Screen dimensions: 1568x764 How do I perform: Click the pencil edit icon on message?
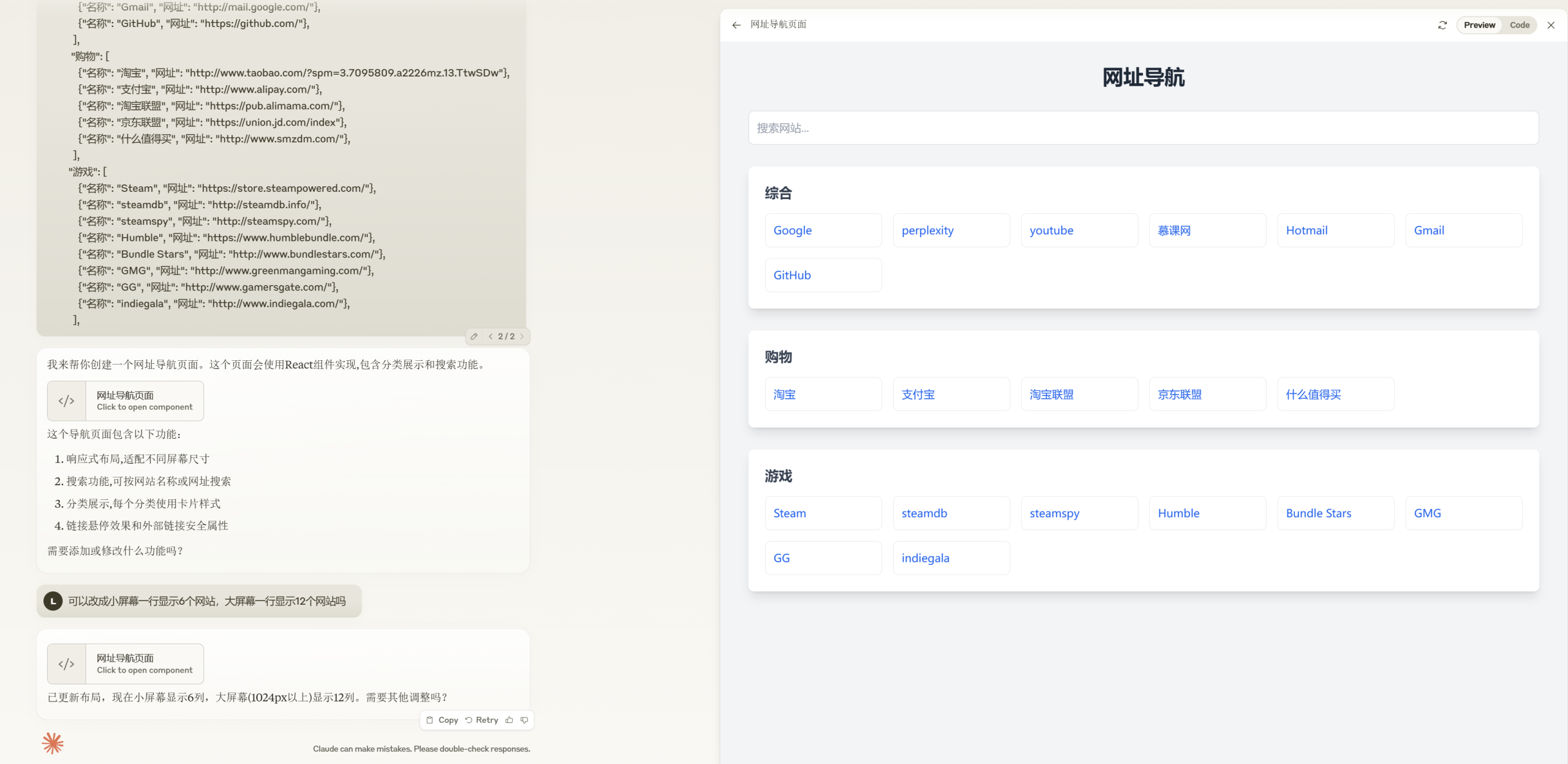click(x=474, y=336)
